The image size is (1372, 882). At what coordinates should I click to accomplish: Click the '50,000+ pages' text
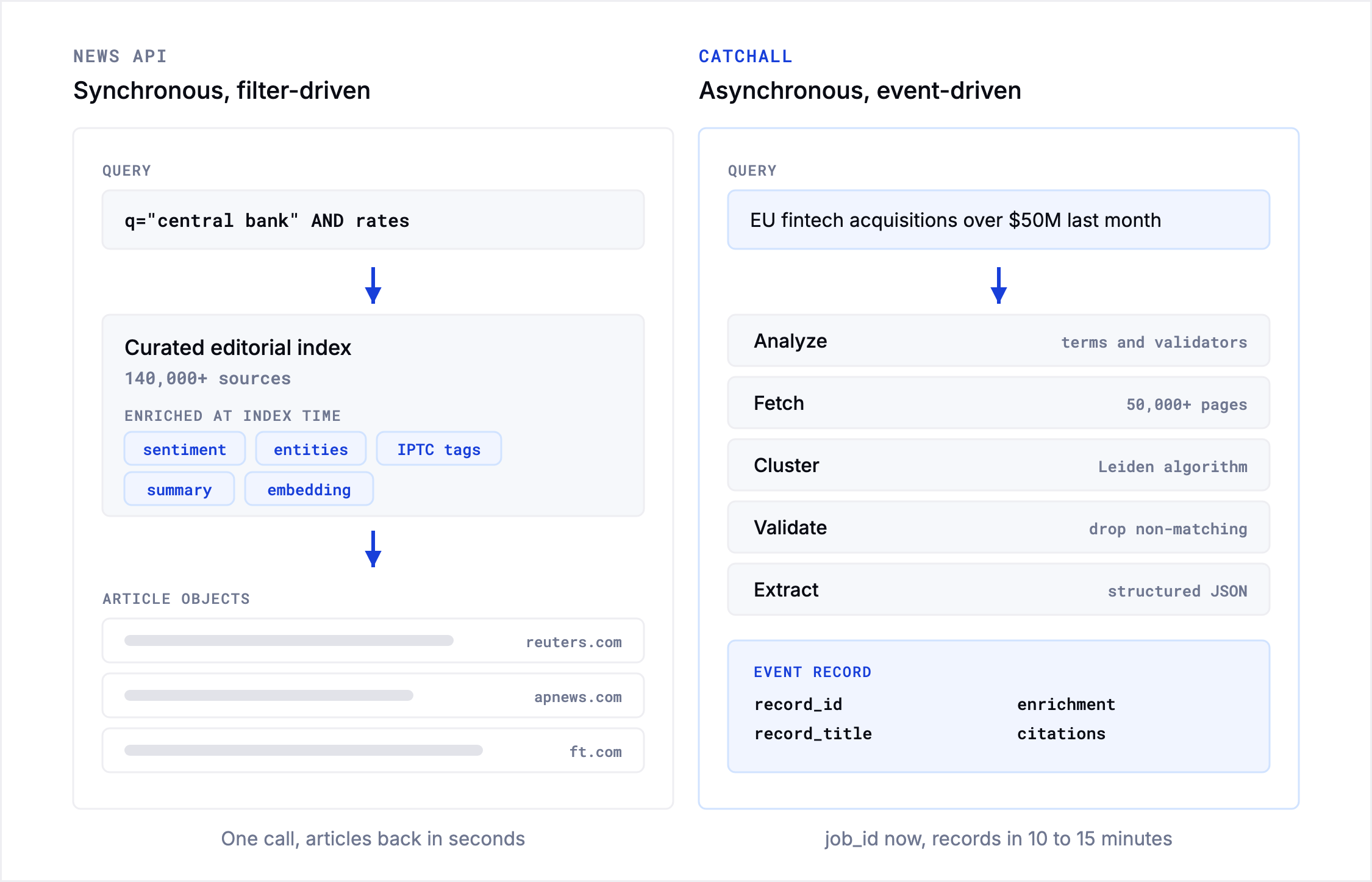point(1187,404)
